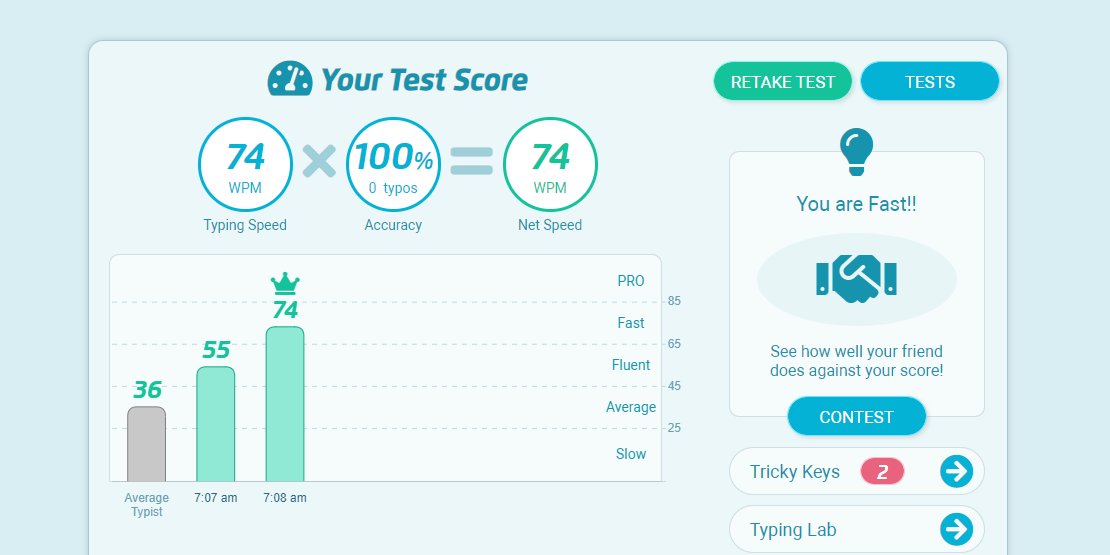Image resolution: width=1110 pixels, height=555 pixels.
Task: Open the TESTS page button
Action: 929,82
